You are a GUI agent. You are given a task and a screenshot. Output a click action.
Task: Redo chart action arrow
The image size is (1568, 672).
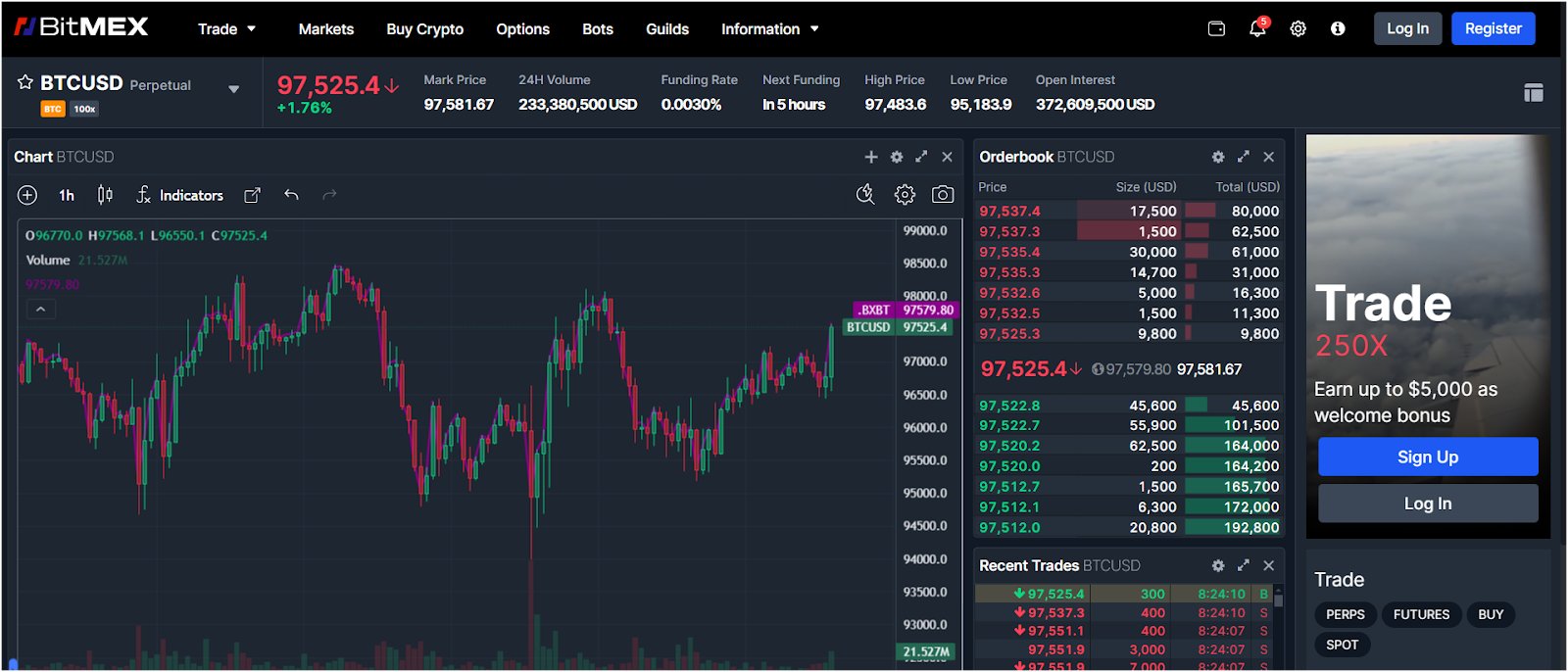click(330, 195)
